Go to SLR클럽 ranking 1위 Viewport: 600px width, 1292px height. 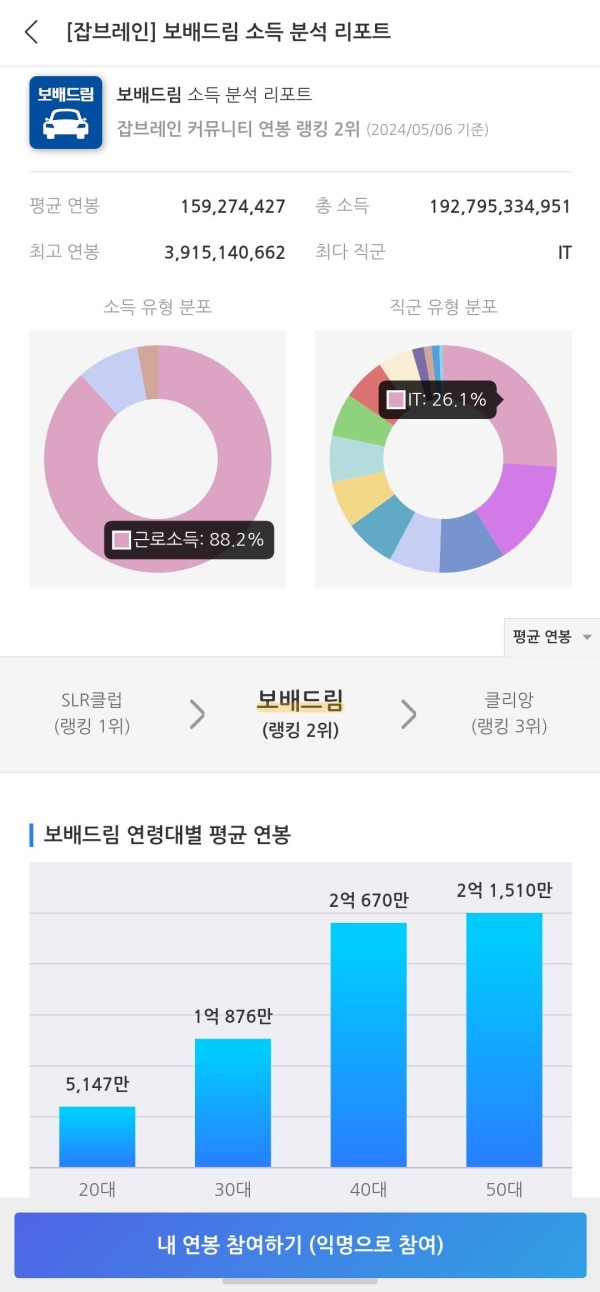click(92, 713)
